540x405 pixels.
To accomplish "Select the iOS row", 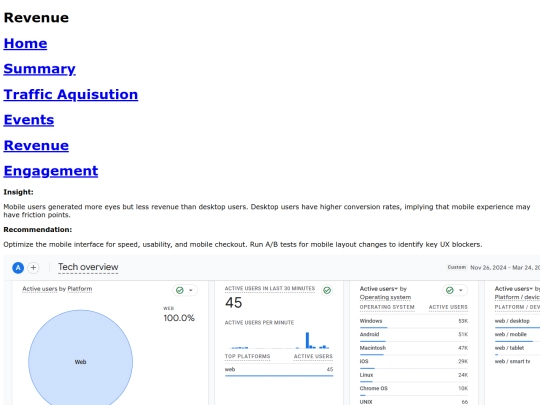I will [x=414, y=362].
